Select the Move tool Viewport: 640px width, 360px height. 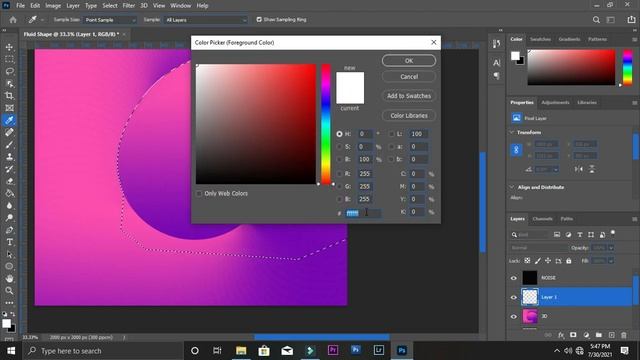click(x=9, y=47)
